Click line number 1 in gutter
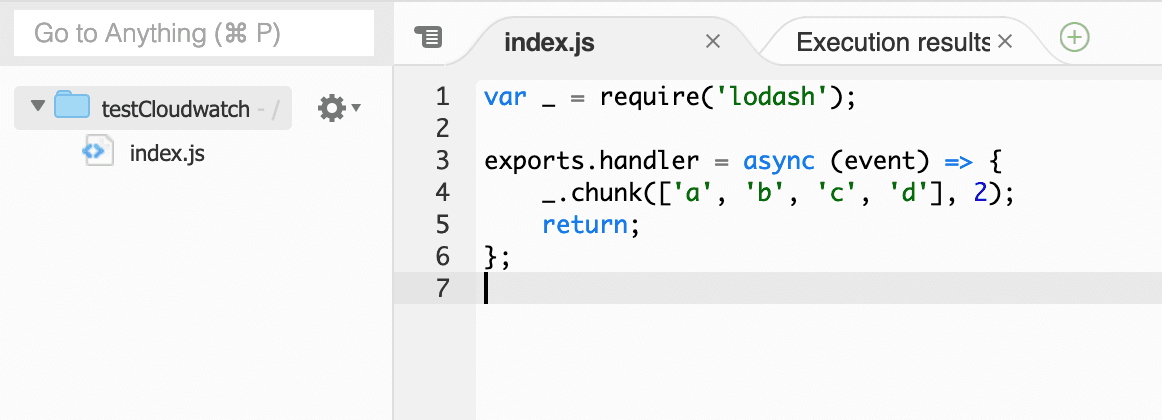The image size is (1162, 420). (x=442, y=97)
